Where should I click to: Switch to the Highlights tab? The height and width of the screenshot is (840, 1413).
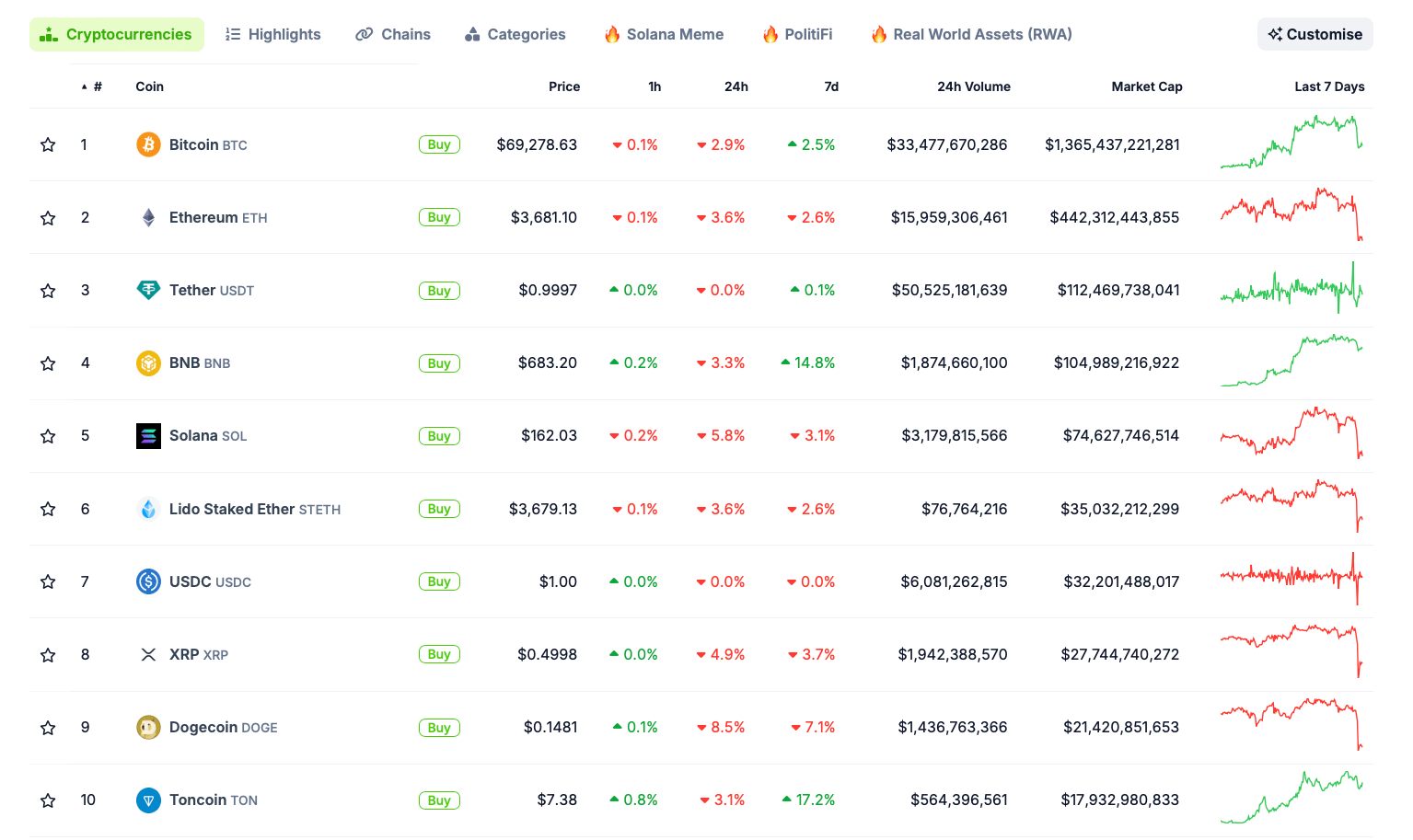coord(273,34)
